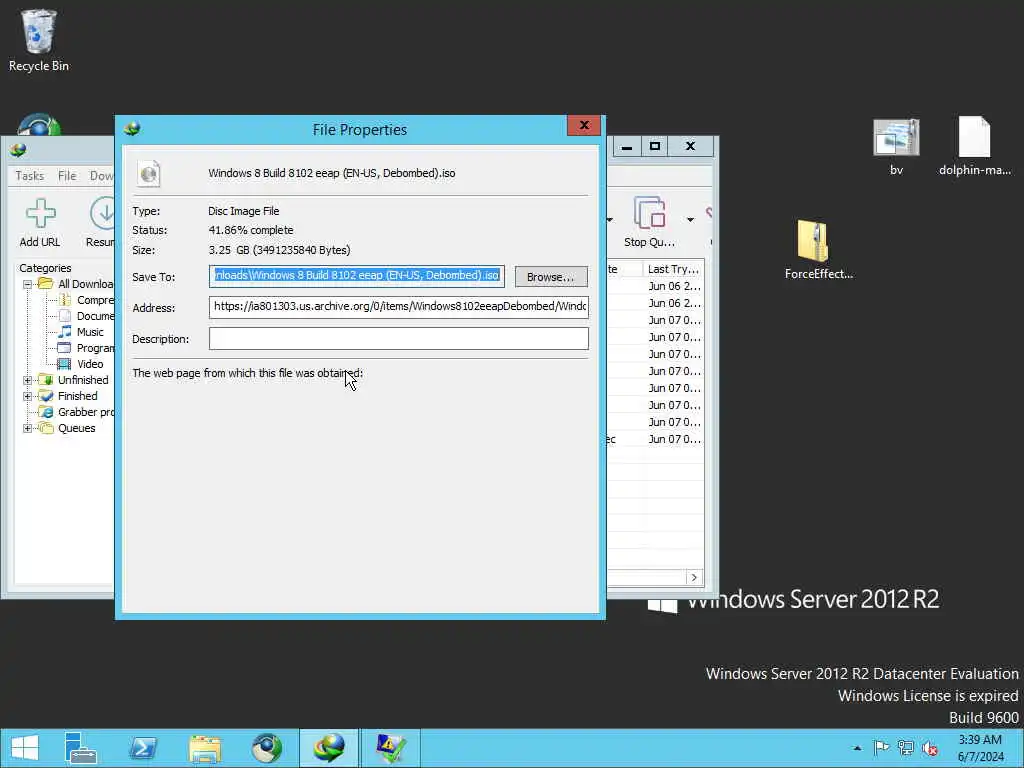This screenshot has width=1024, height=768.
Task: Click the '41.86% complete' status text
Action: 251,230
